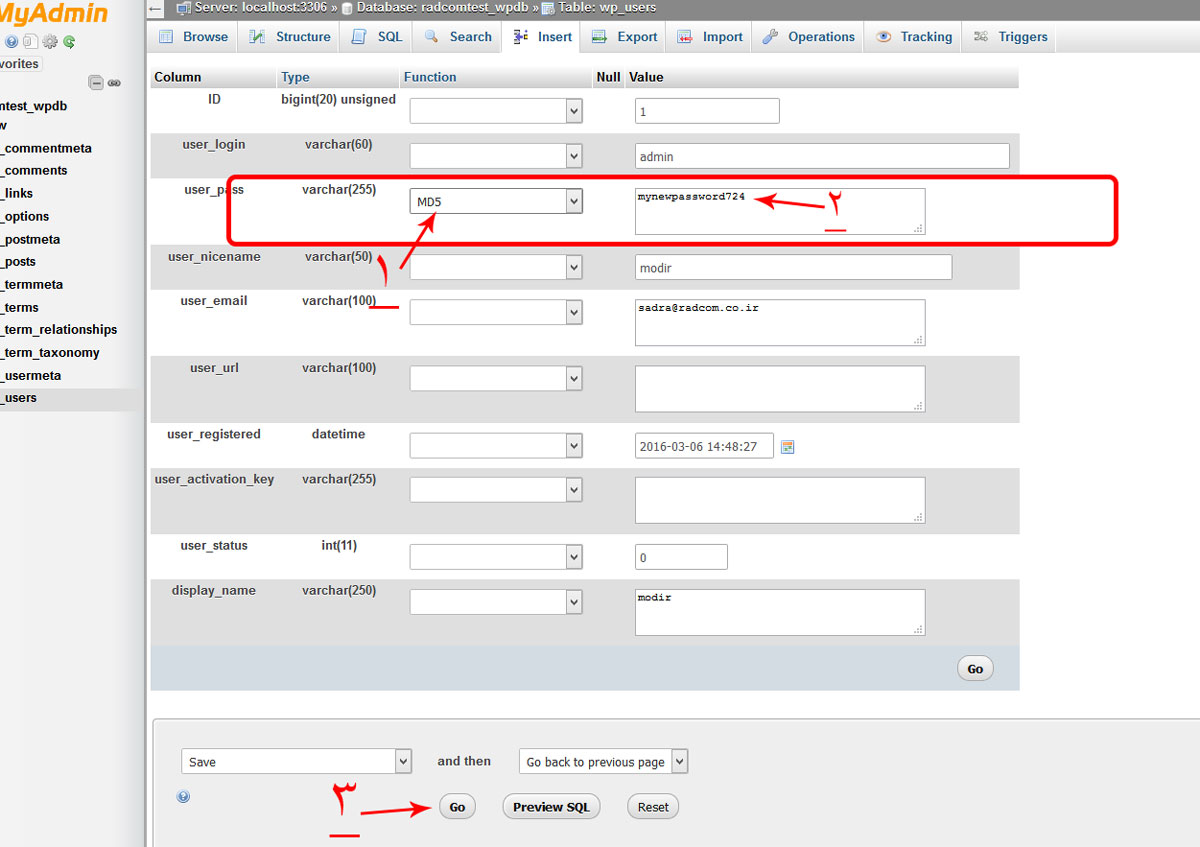Open the calendar picker beside user_registered
The height and width of the screenshot is (847, 1200).
tap(787, 447)
